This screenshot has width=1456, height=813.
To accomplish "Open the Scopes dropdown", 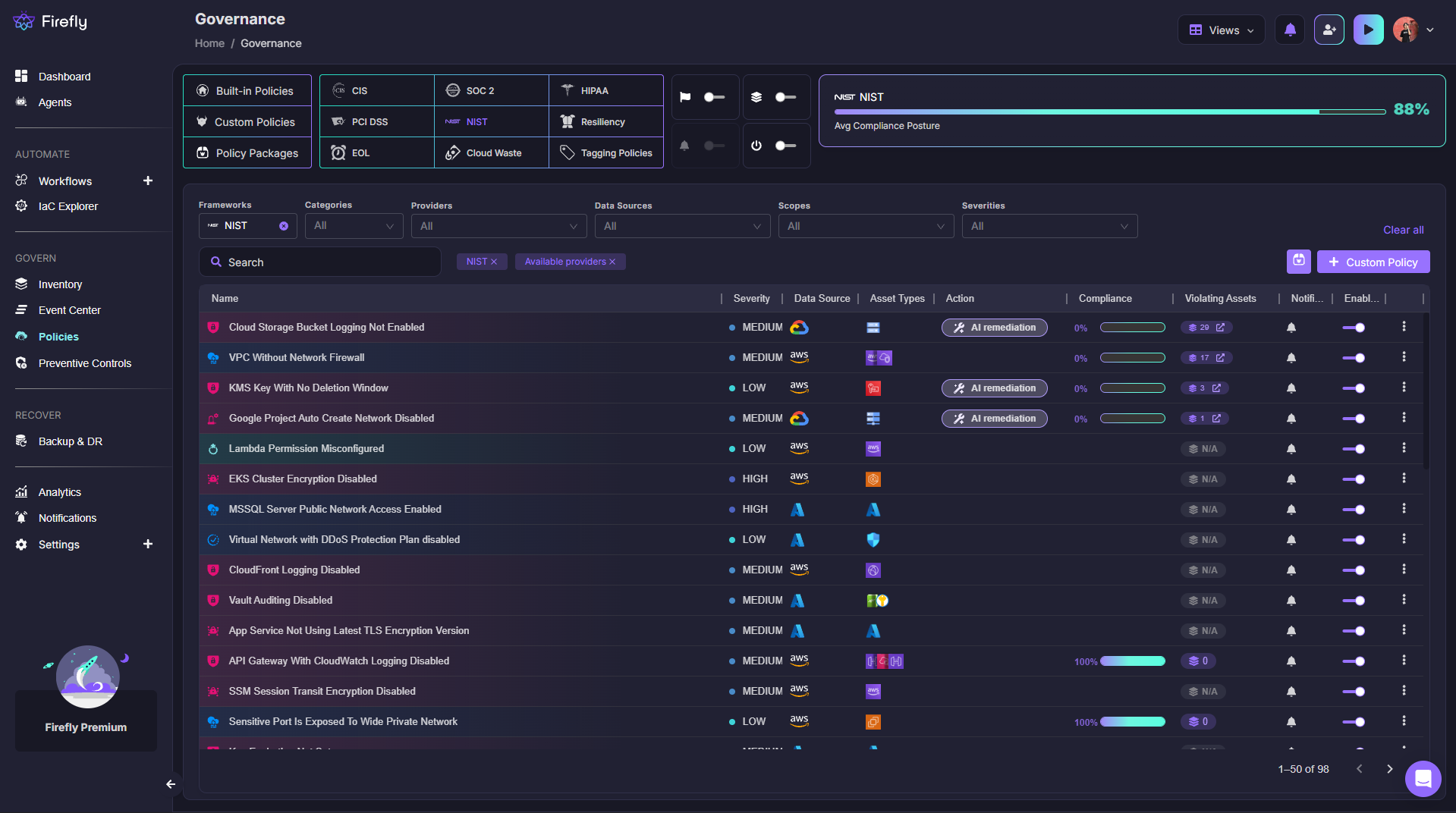I will [866, 226].
